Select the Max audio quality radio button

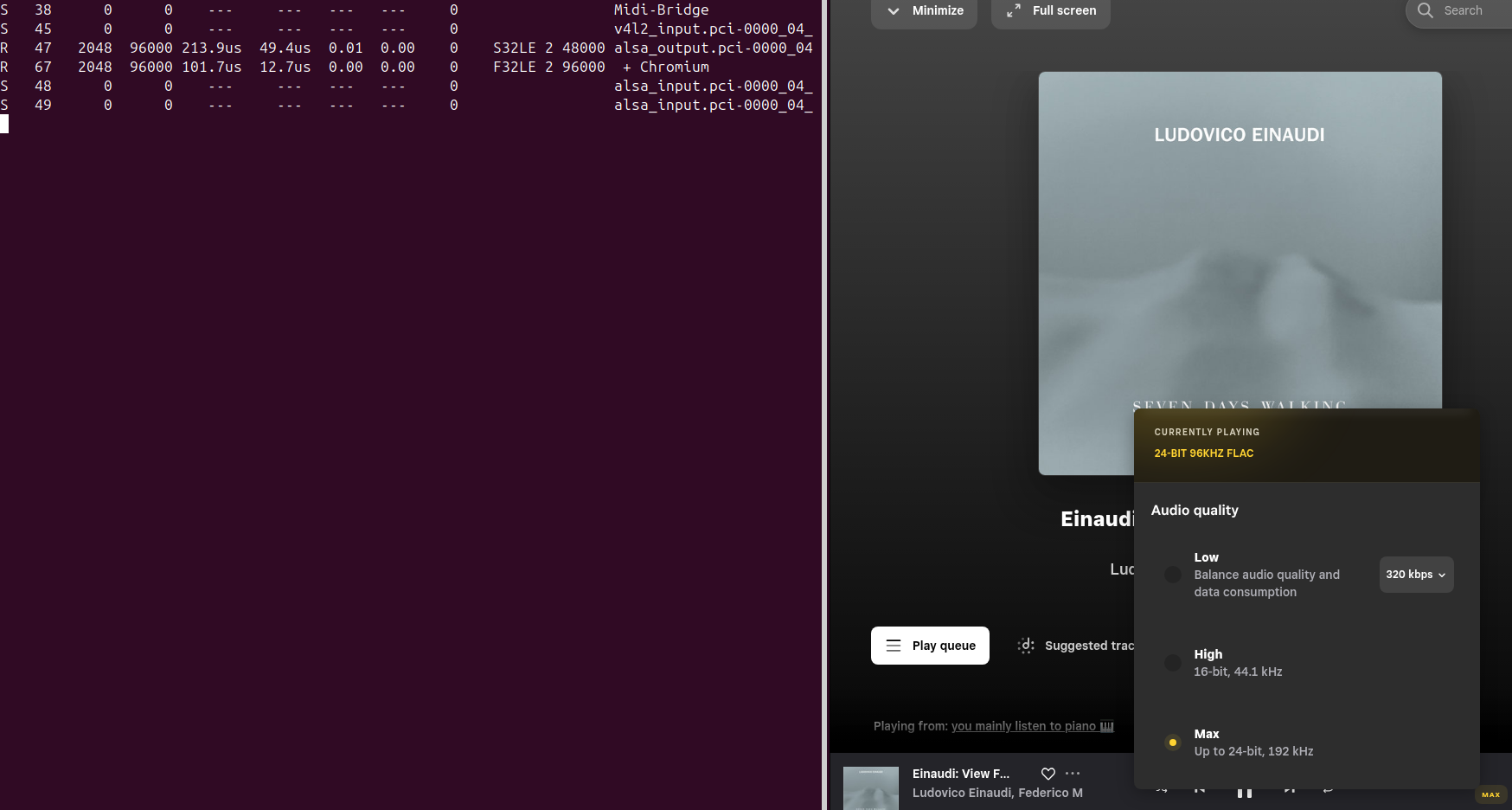[x=1173, y=742]
